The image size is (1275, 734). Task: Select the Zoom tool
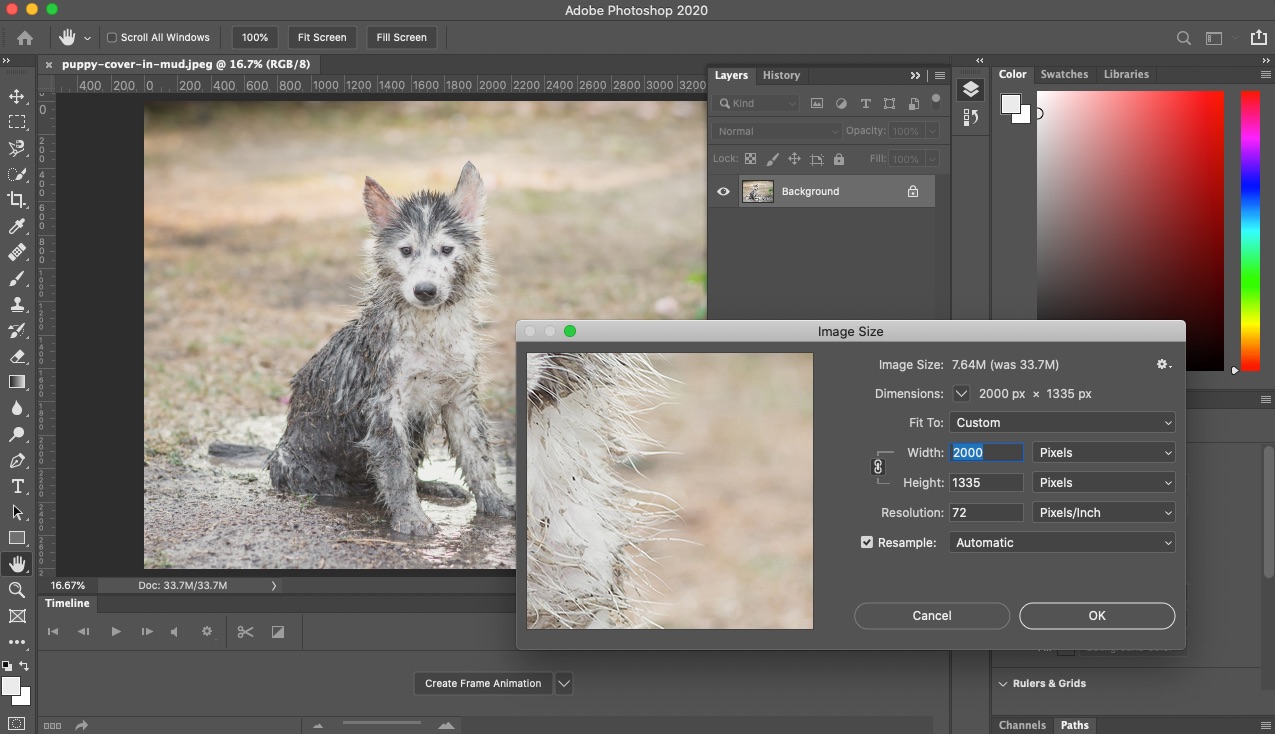click(x=16, y=590)
